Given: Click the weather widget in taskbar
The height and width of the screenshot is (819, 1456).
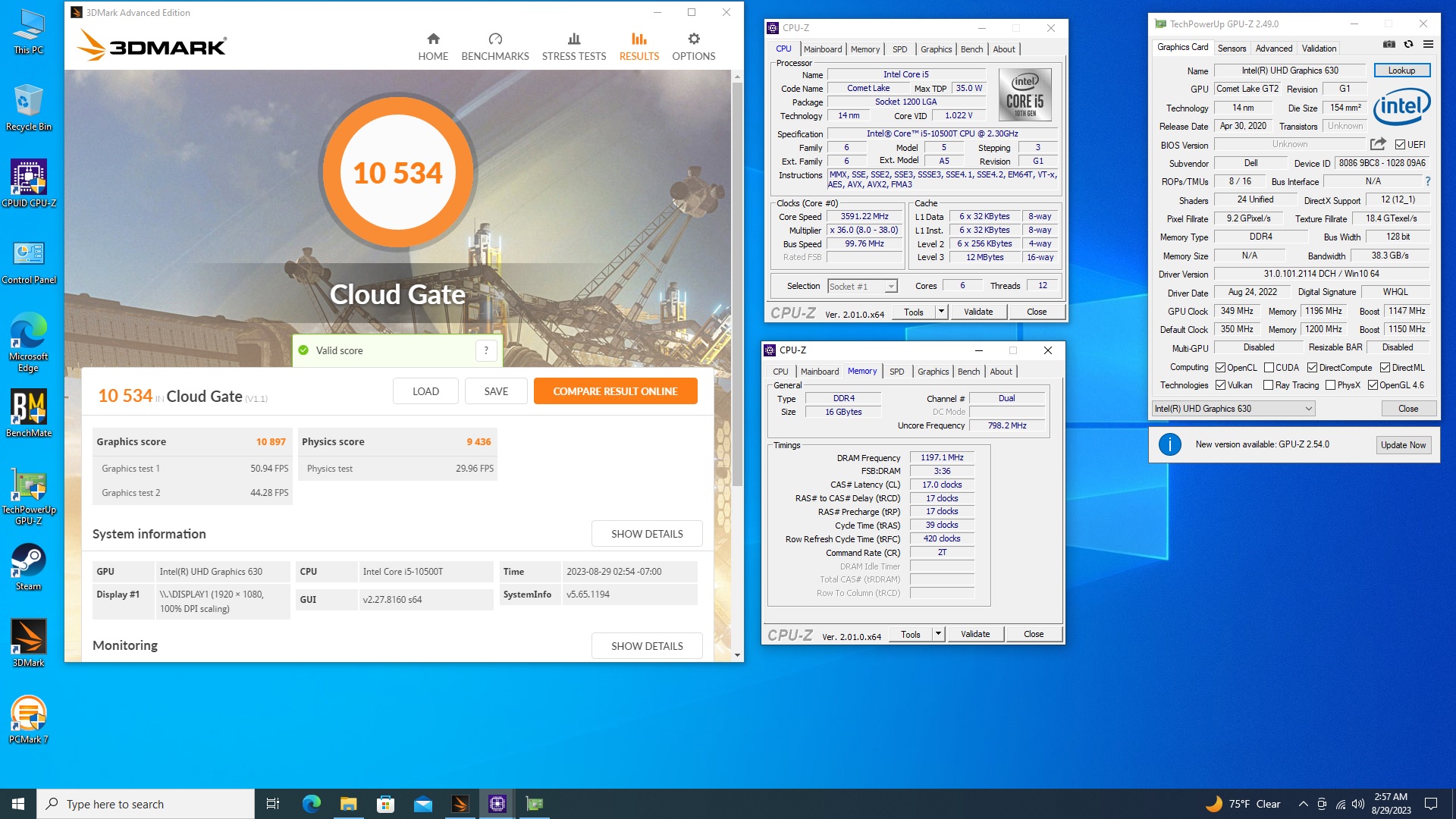Looking at the screenshot, I should point(1244,804).
